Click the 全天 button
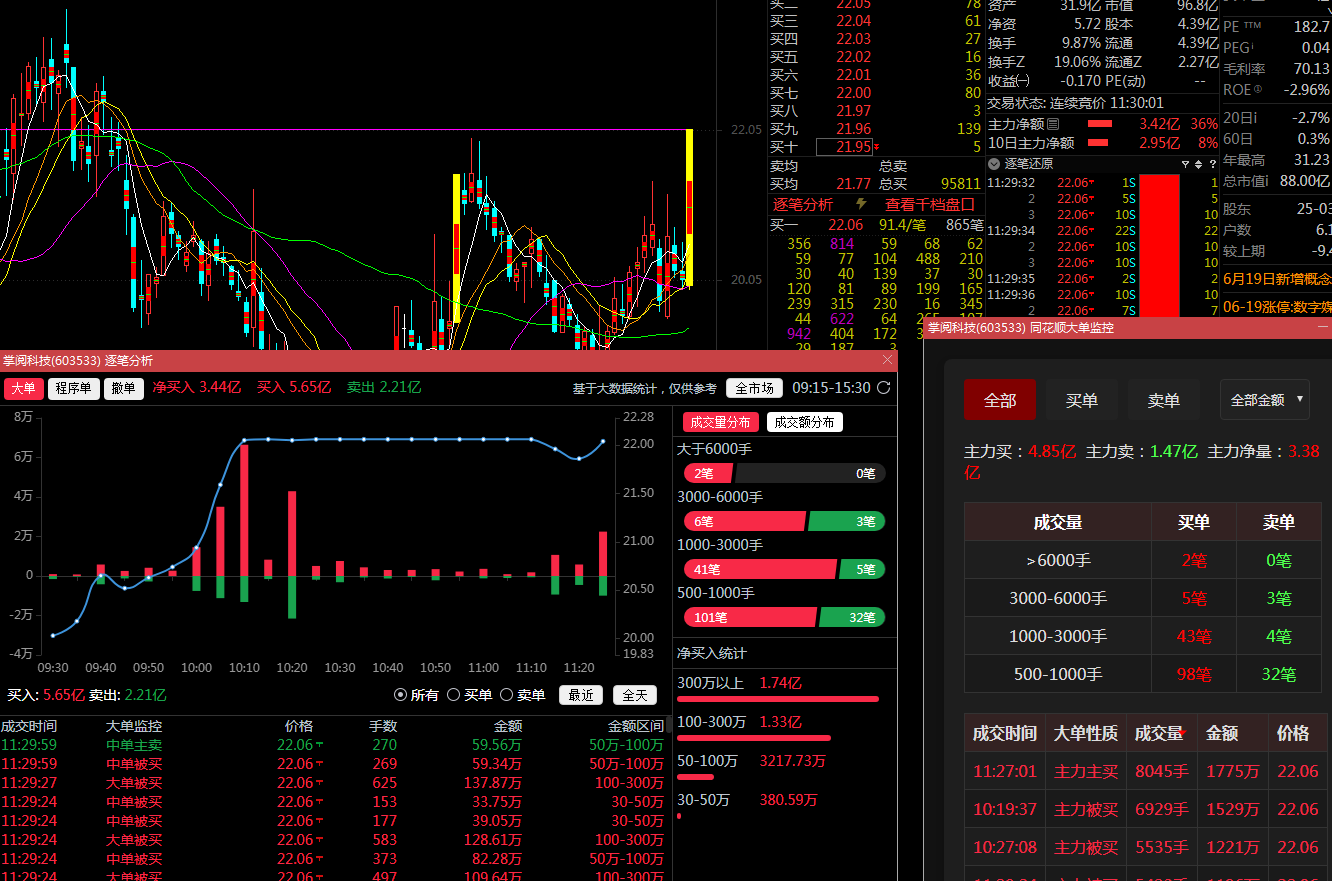 635,695
